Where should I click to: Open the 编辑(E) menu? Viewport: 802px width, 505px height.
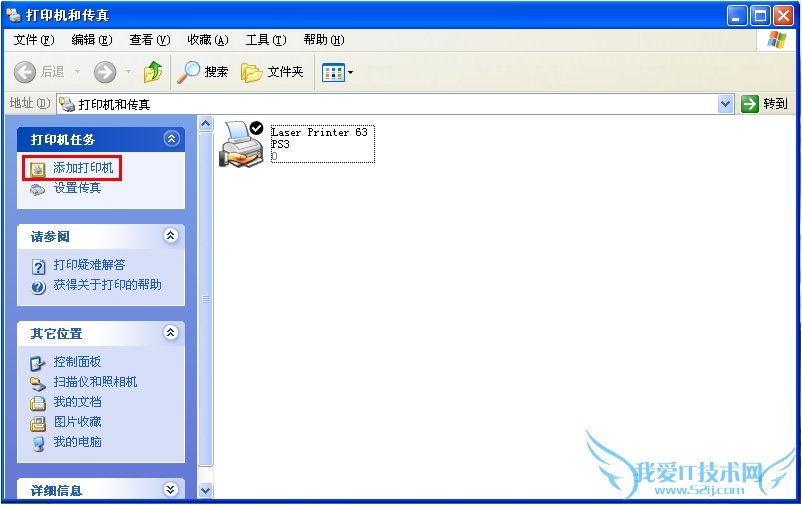92,40
